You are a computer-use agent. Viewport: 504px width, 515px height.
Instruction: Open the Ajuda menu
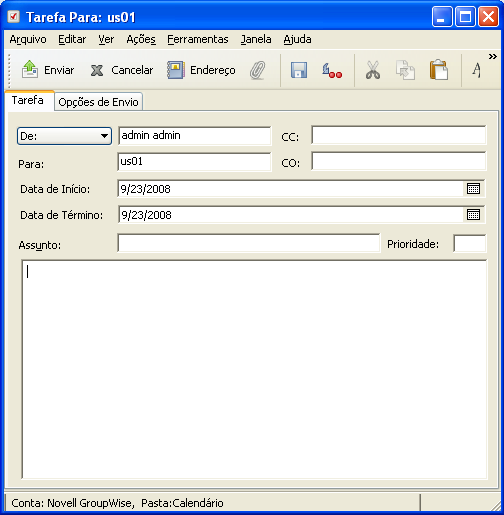[297, 39]
